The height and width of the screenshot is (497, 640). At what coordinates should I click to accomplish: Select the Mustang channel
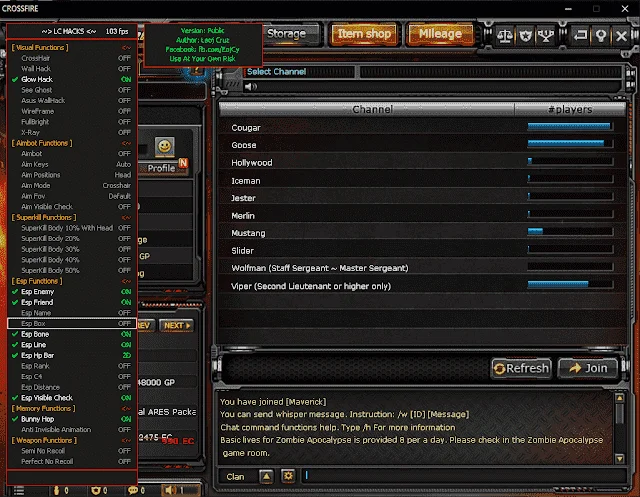pyautogui.click(x=422, y=233)
